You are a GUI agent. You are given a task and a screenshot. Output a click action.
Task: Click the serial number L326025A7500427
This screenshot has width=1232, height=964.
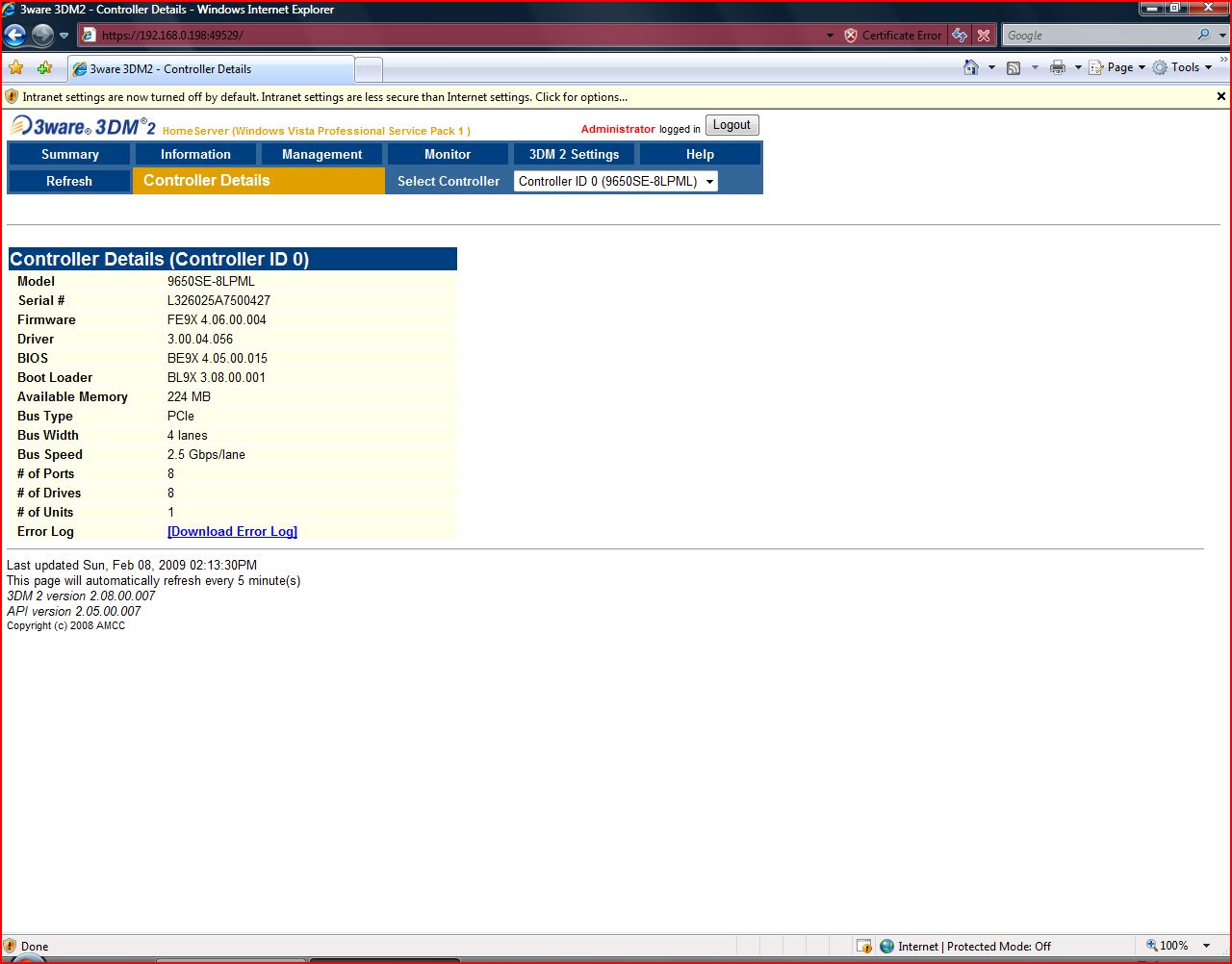coord(218,300)
